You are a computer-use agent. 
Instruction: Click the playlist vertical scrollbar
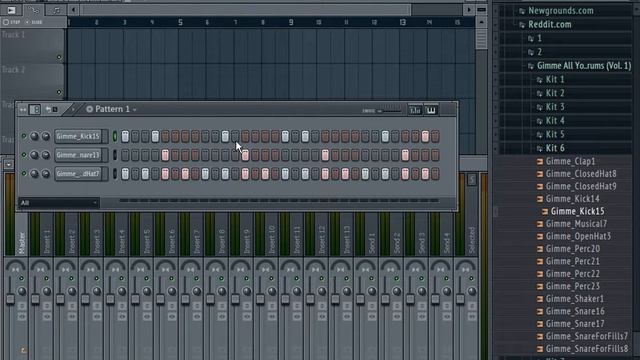tap(482, 39)
